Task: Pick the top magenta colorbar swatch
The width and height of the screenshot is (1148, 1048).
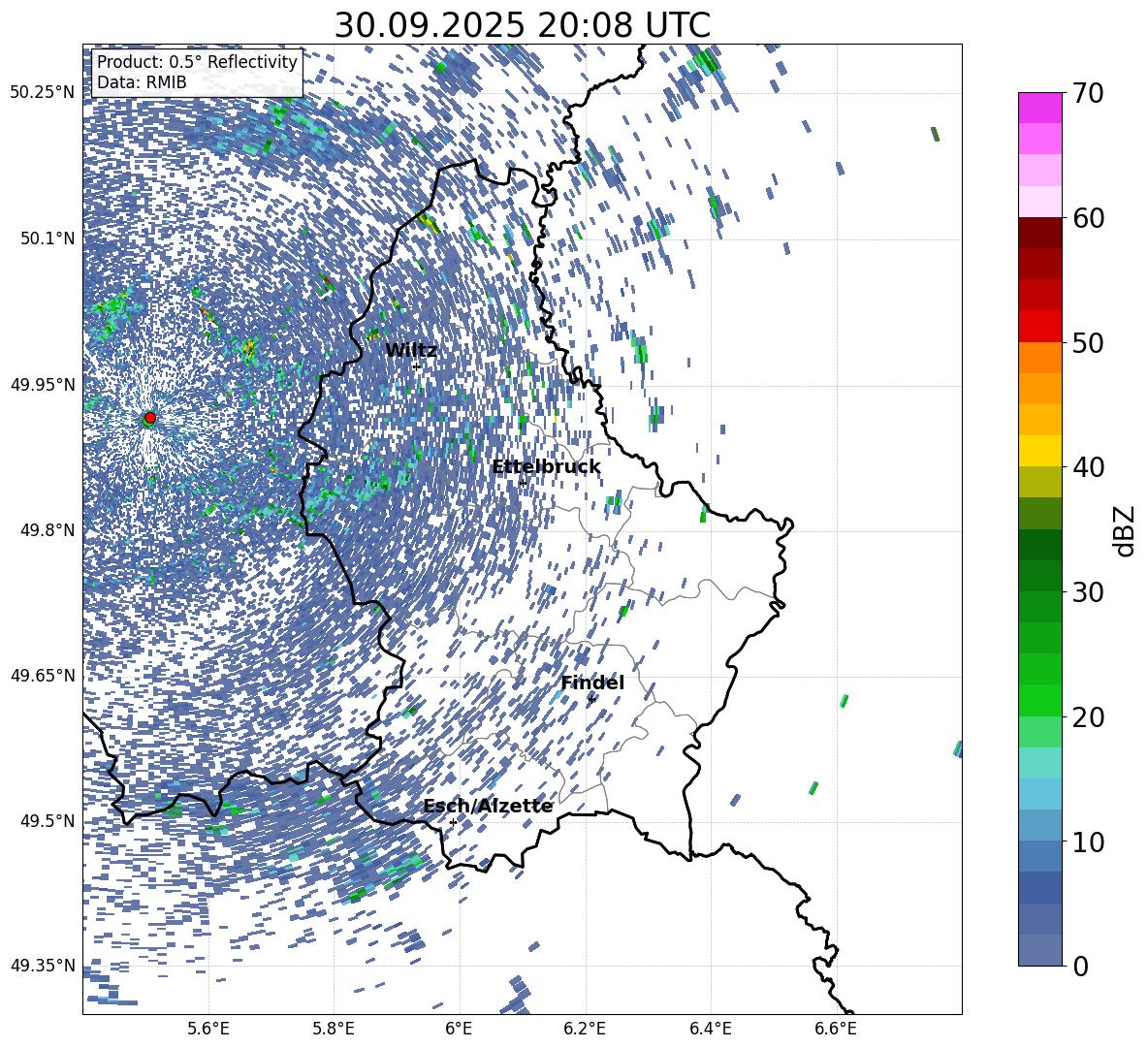Action: pyautogui.click(x=1039, y=108)
